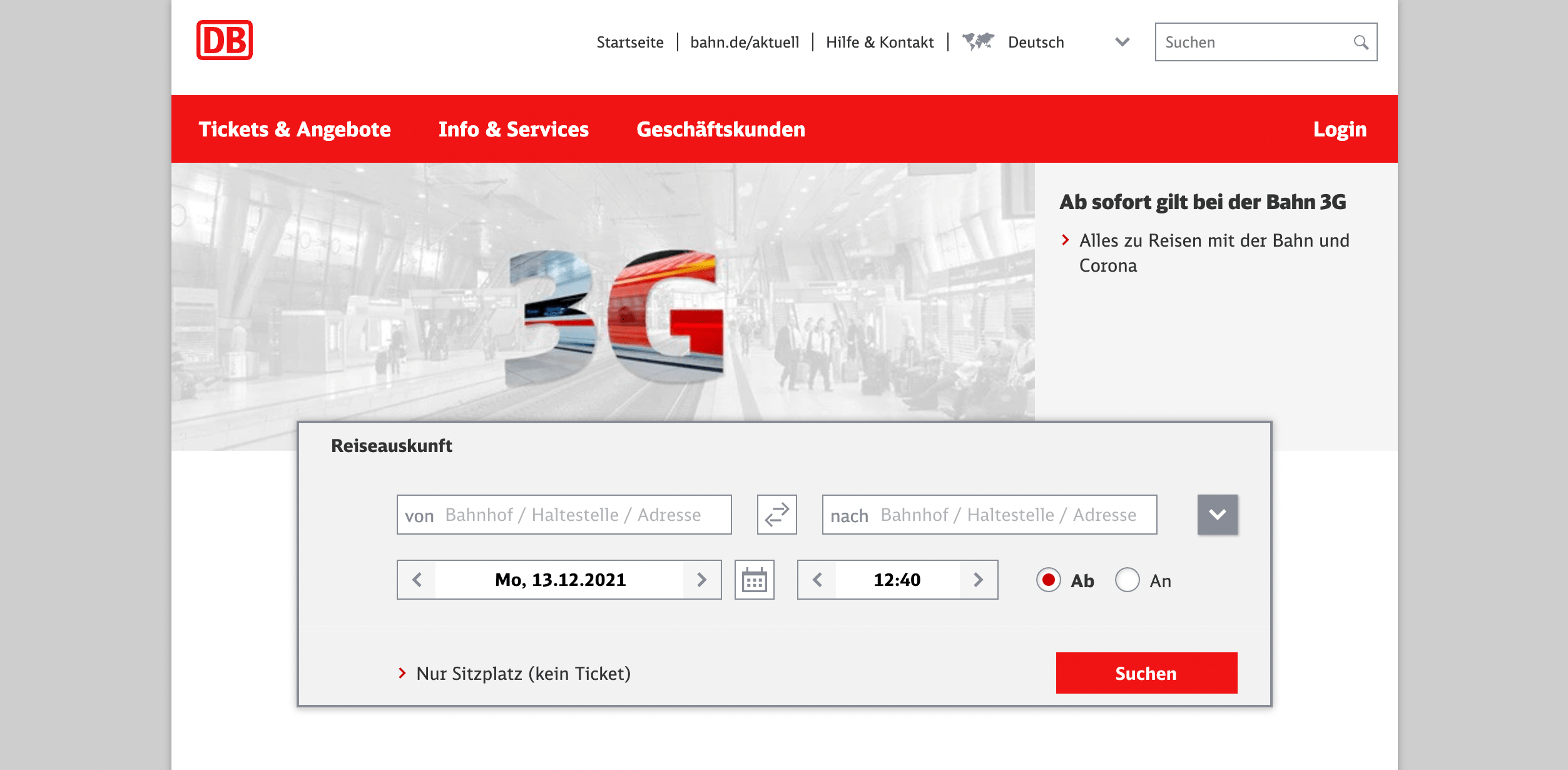This screenshot has width=1568, height=770.
Task: Click the search magnifier icon
Action: tap(1360, 43)
